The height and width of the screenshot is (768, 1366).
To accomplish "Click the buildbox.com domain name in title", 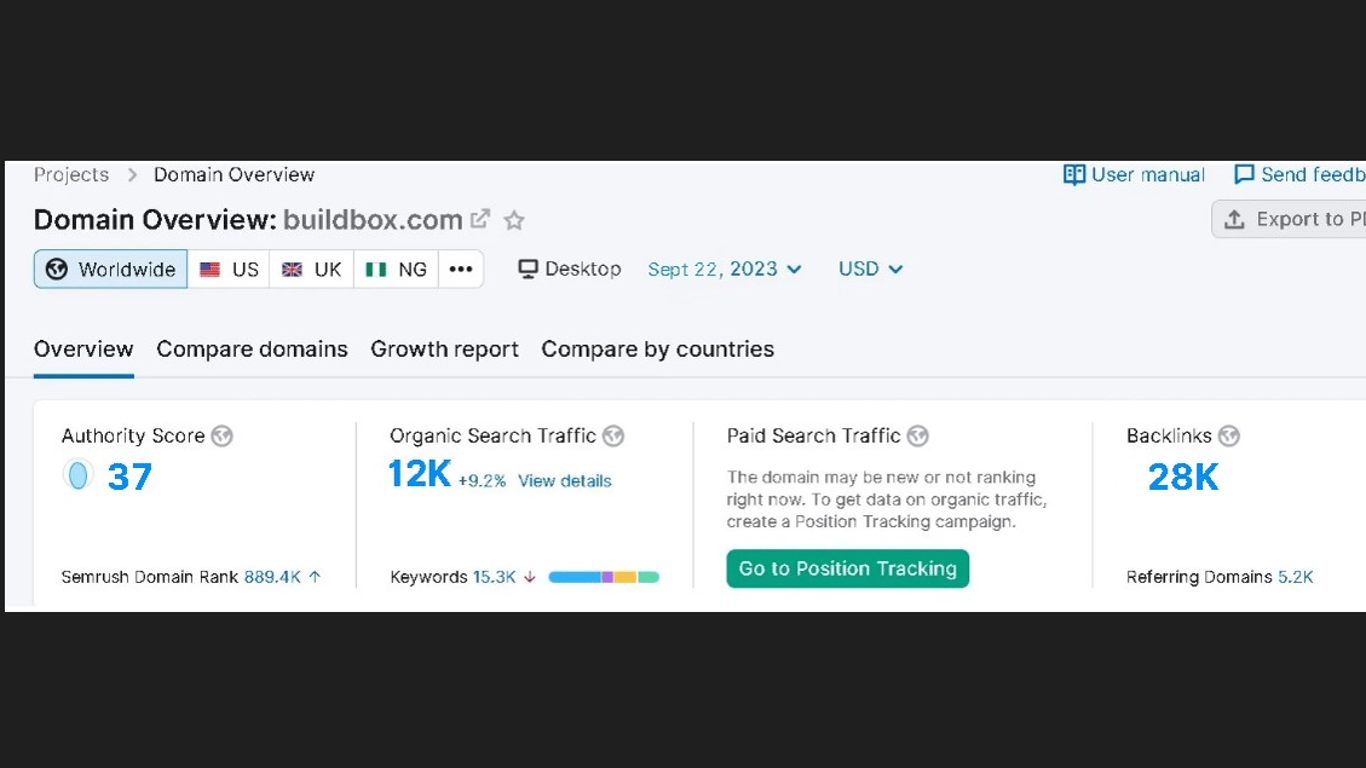I will tap(373, 219).
